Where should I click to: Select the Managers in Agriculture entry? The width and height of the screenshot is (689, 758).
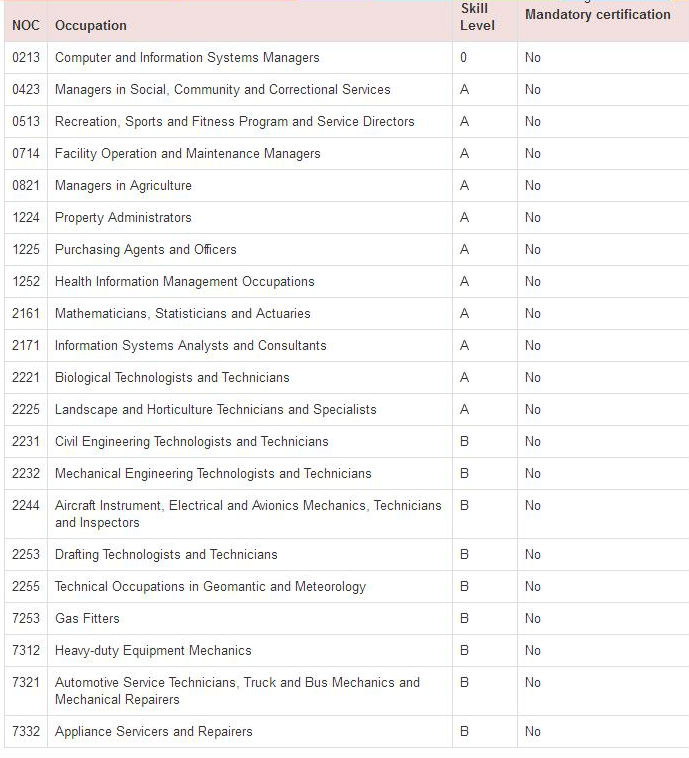(x=123, y=186)
